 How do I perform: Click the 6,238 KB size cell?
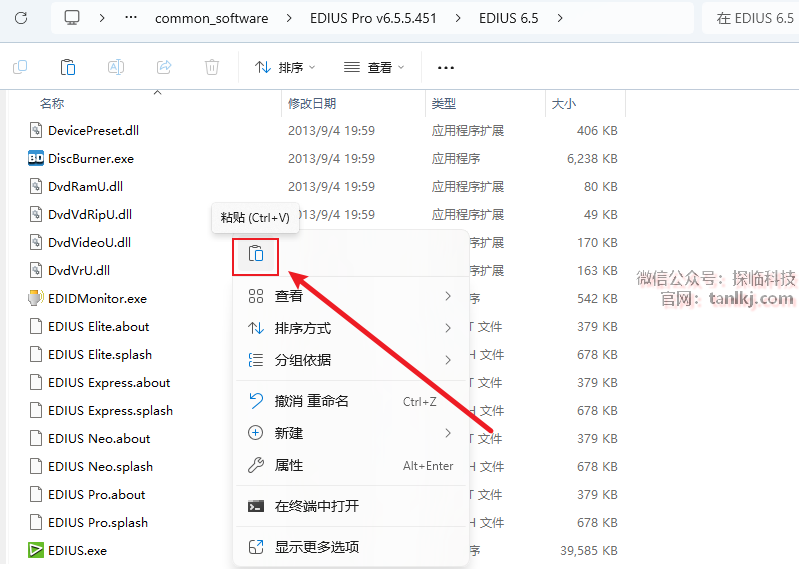pyautogui.click(x=592, y=158)
